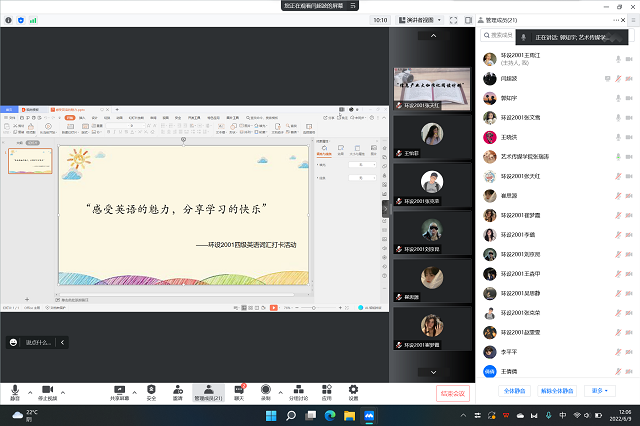Expand audio options arrow next to 静音
Image resolution: width=640 pixels, height=426 pixels.
[30, 393]
